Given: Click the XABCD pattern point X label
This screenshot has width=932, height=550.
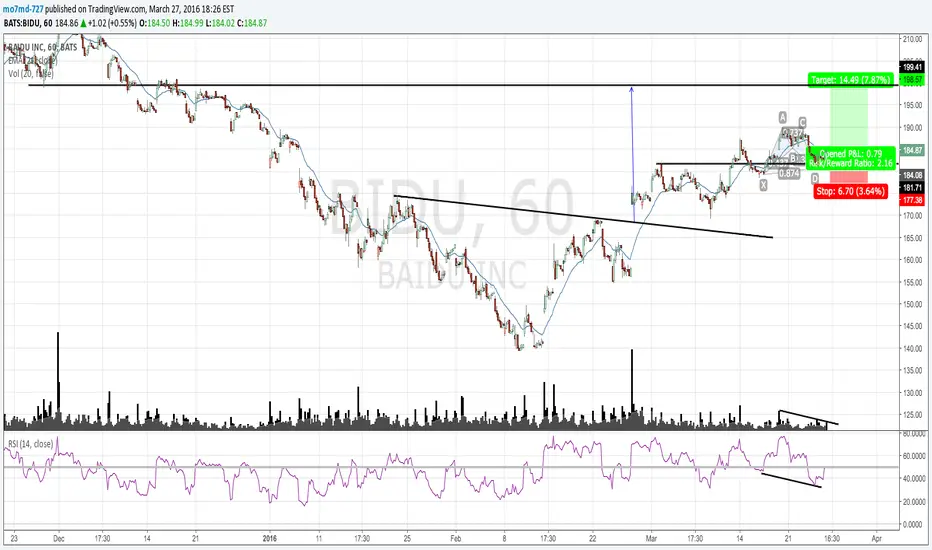Looking at the screenshot, I should coord(763,185).
